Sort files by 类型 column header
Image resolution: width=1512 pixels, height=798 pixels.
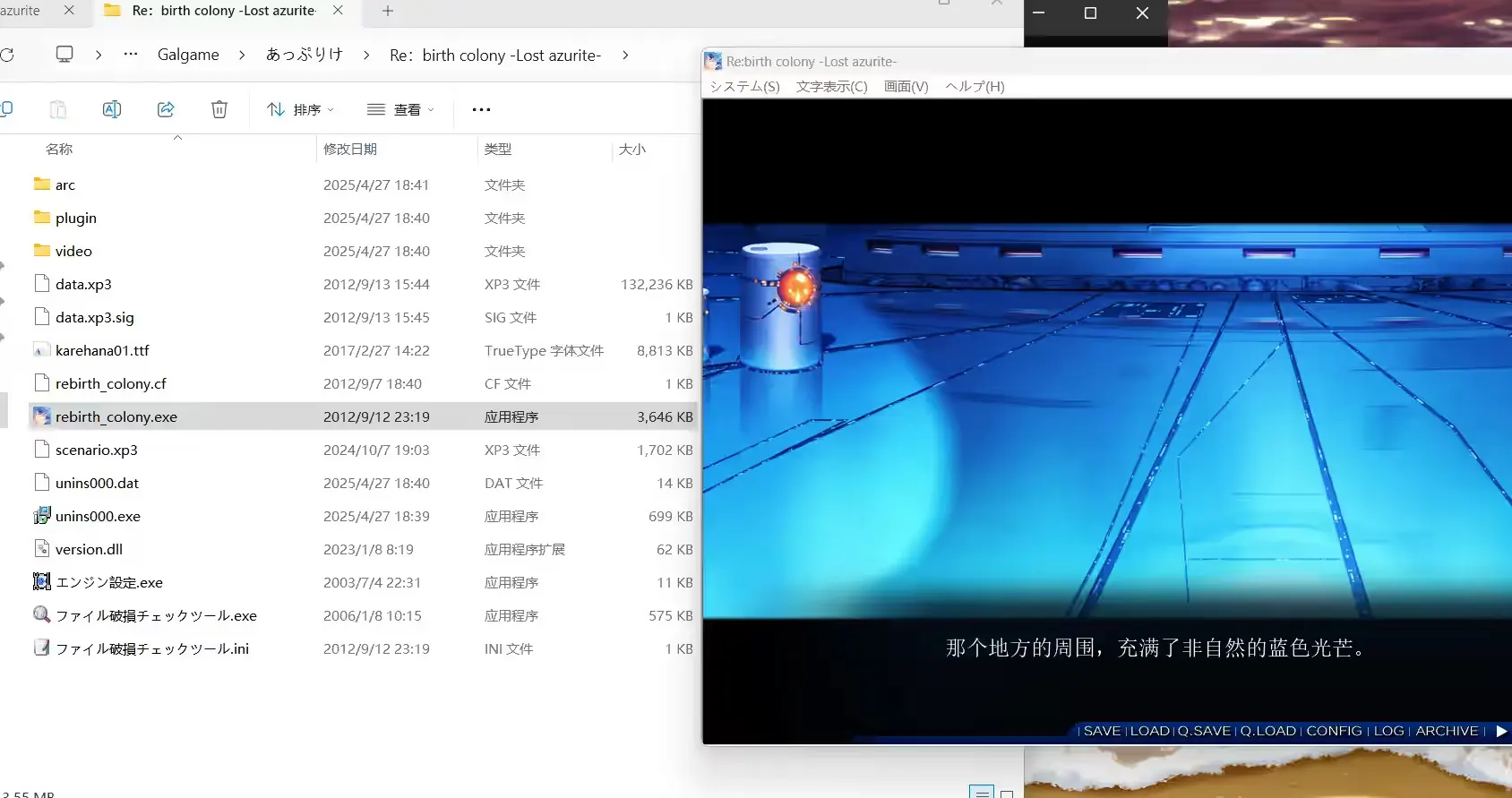(498, 149)
